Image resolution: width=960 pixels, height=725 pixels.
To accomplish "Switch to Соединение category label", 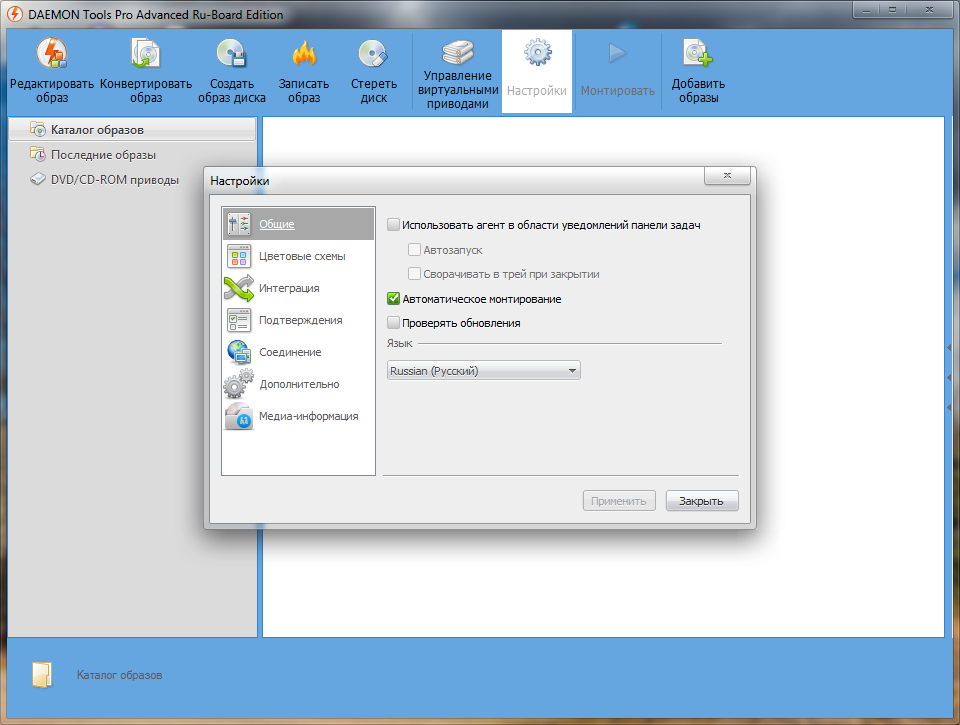I will click(290, 352).
